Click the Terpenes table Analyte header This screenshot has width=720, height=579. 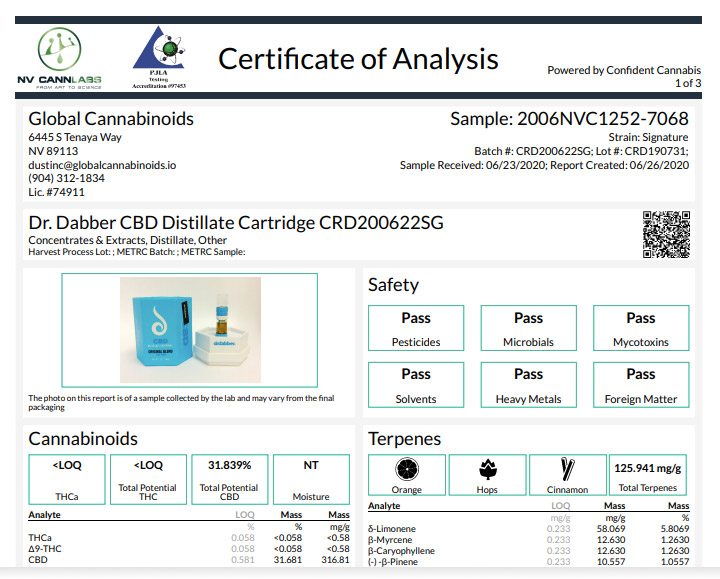pos(384,506)
